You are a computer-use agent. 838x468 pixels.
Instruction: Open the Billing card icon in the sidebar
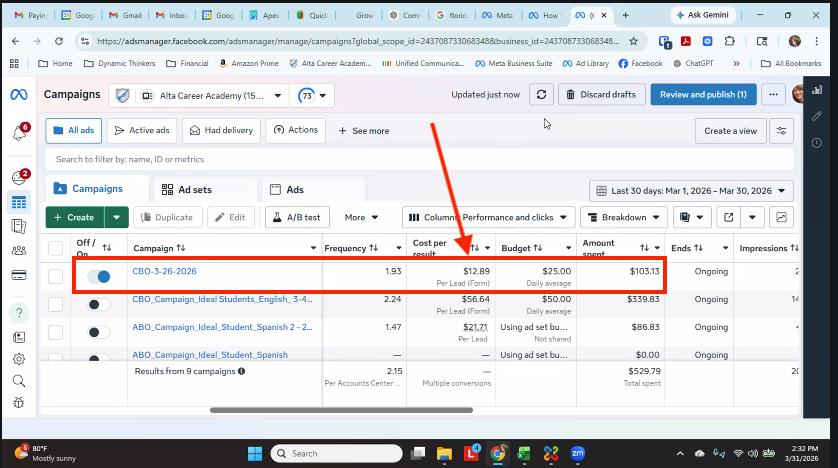click(19, 276)
